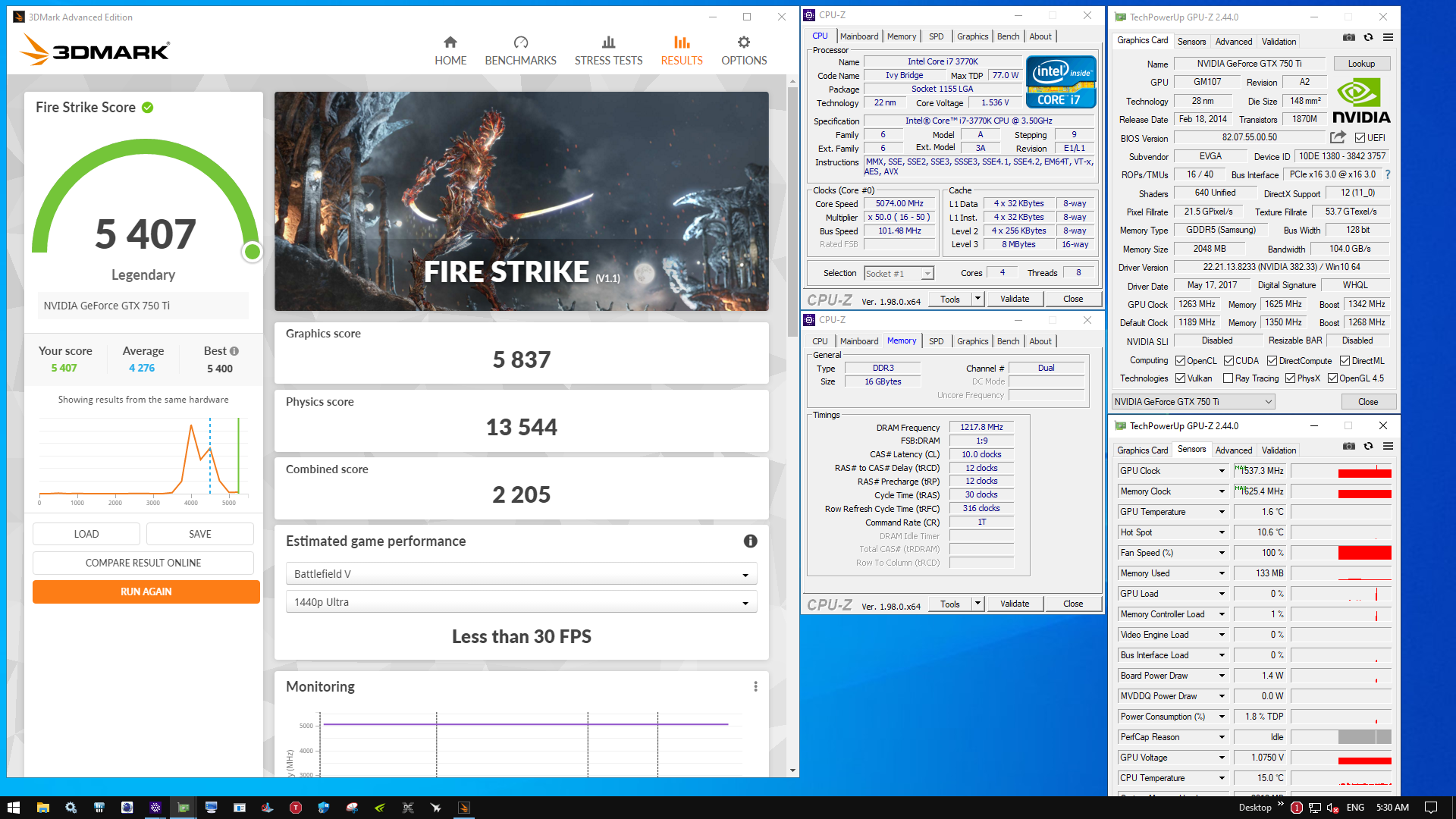Click the Fire Strike benchmark thumbnail image

(x=521, y=201)
